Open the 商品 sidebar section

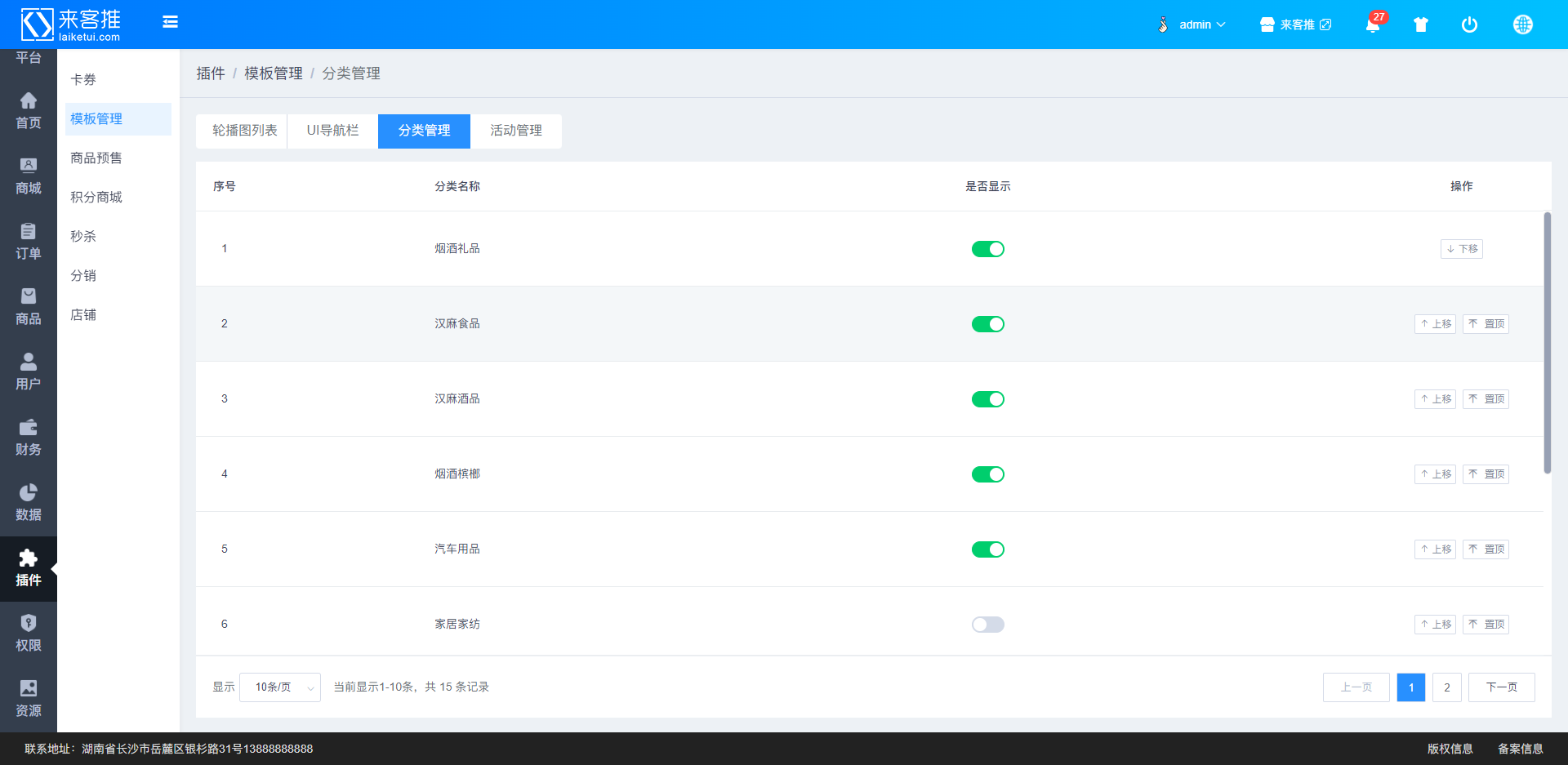[x=29, y=307]
